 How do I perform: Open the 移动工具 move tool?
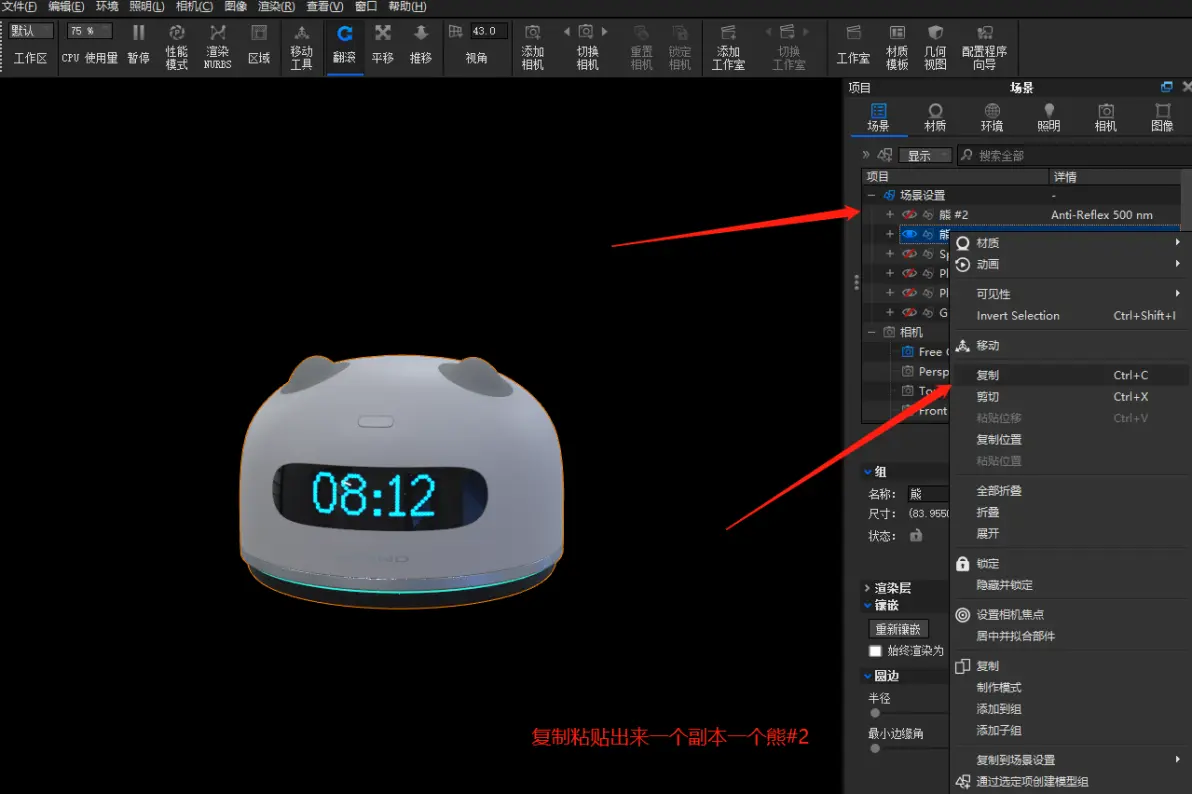(x=302, y=33)
